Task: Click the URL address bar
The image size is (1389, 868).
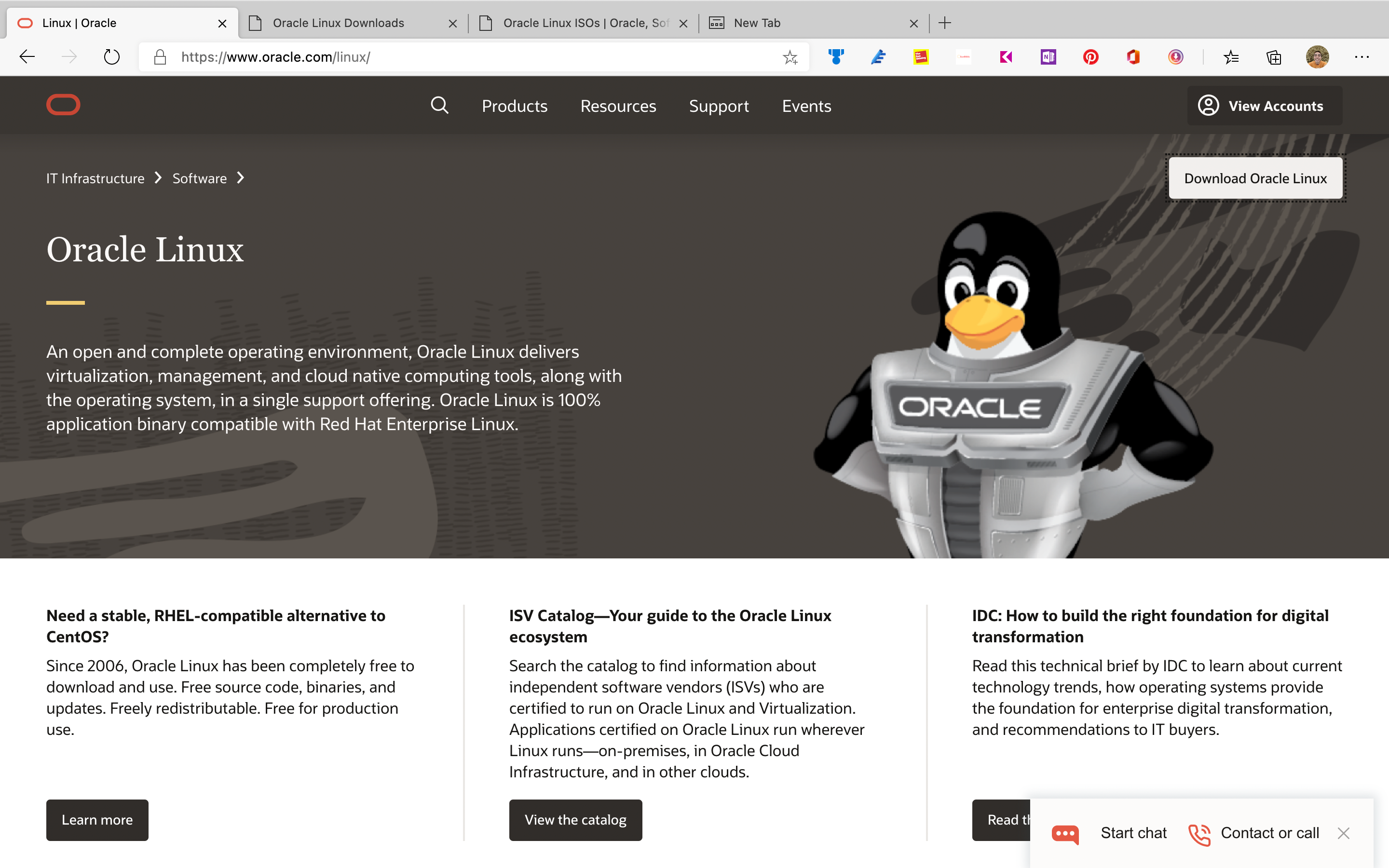Action: coord(459,57)
